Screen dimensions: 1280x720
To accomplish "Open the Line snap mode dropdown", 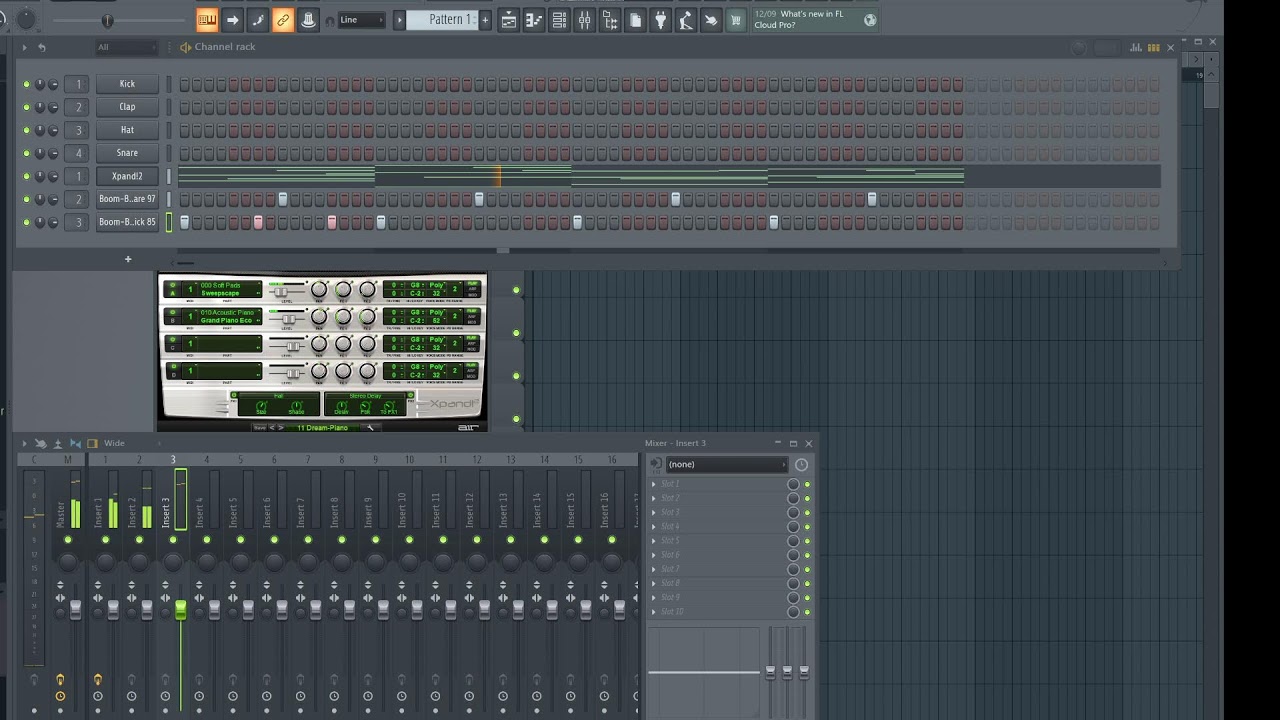I will (x=361, y=20).
